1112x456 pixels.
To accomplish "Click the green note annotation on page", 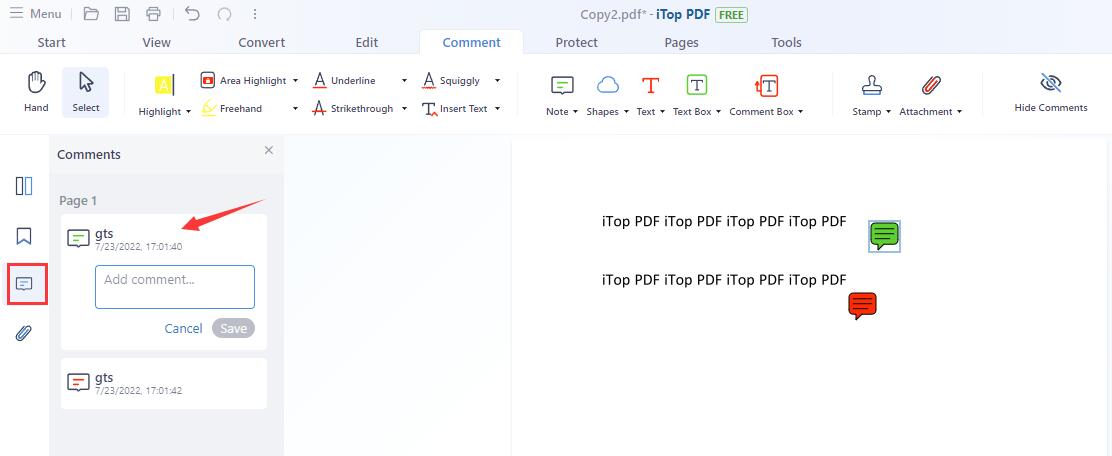I will coord(884,236).
